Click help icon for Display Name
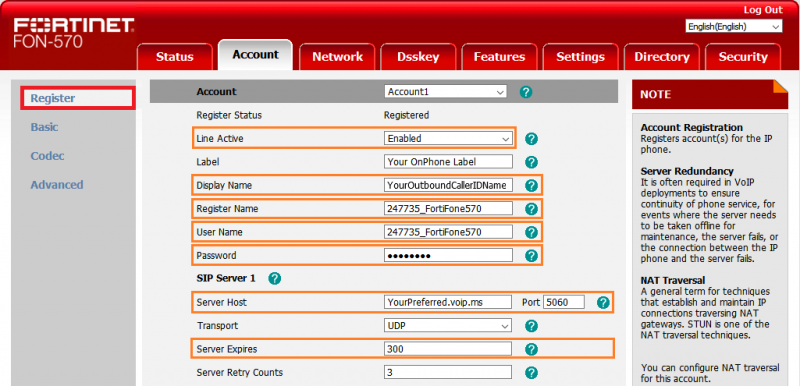The image size is (800, 386). (x=532, y=186)
